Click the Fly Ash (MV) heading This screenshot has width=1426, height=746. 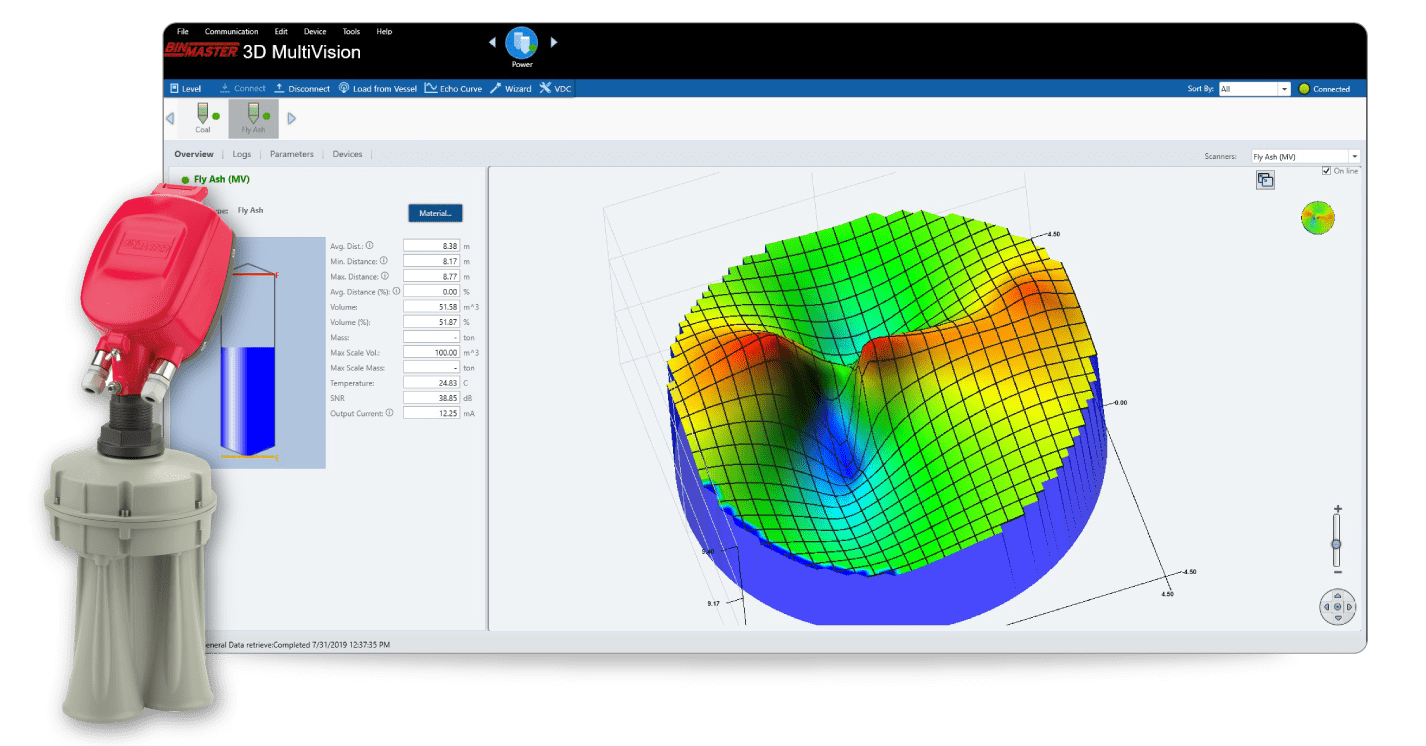[x=222, y=179]
